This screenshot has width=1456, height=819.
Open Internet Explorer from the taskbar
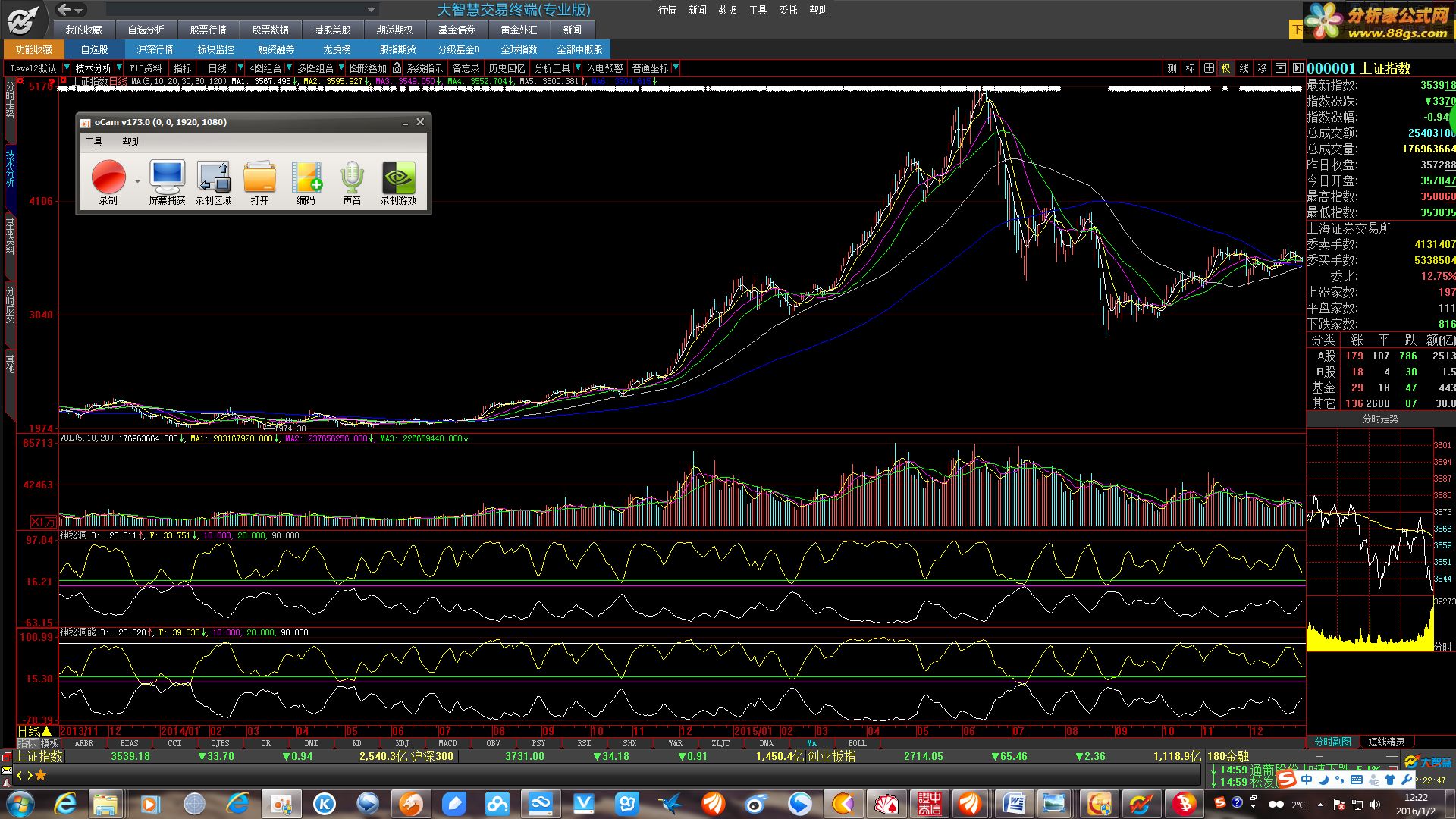[65, 803]
